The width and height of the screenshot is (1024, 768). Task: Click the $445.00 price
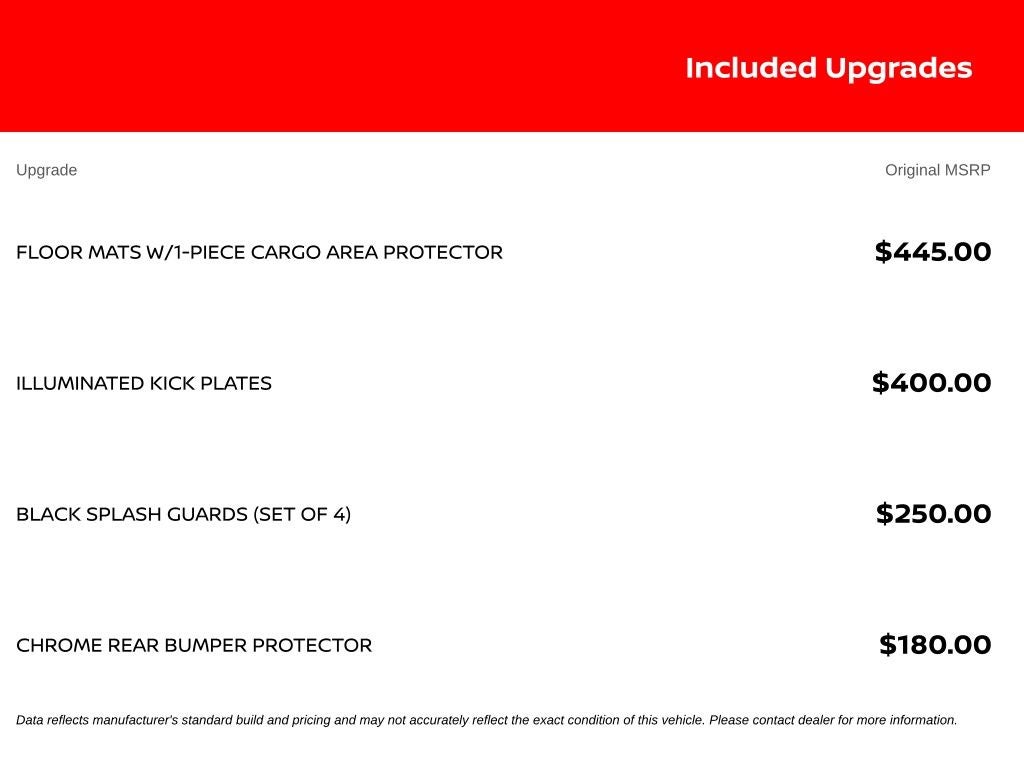[x=933, y=252]
